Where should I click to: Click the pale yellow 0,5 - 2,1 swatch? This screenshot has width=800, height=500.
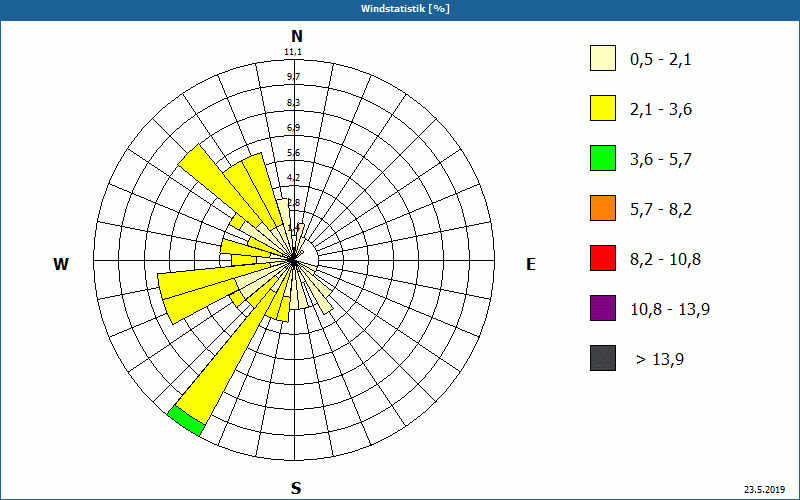603,58
